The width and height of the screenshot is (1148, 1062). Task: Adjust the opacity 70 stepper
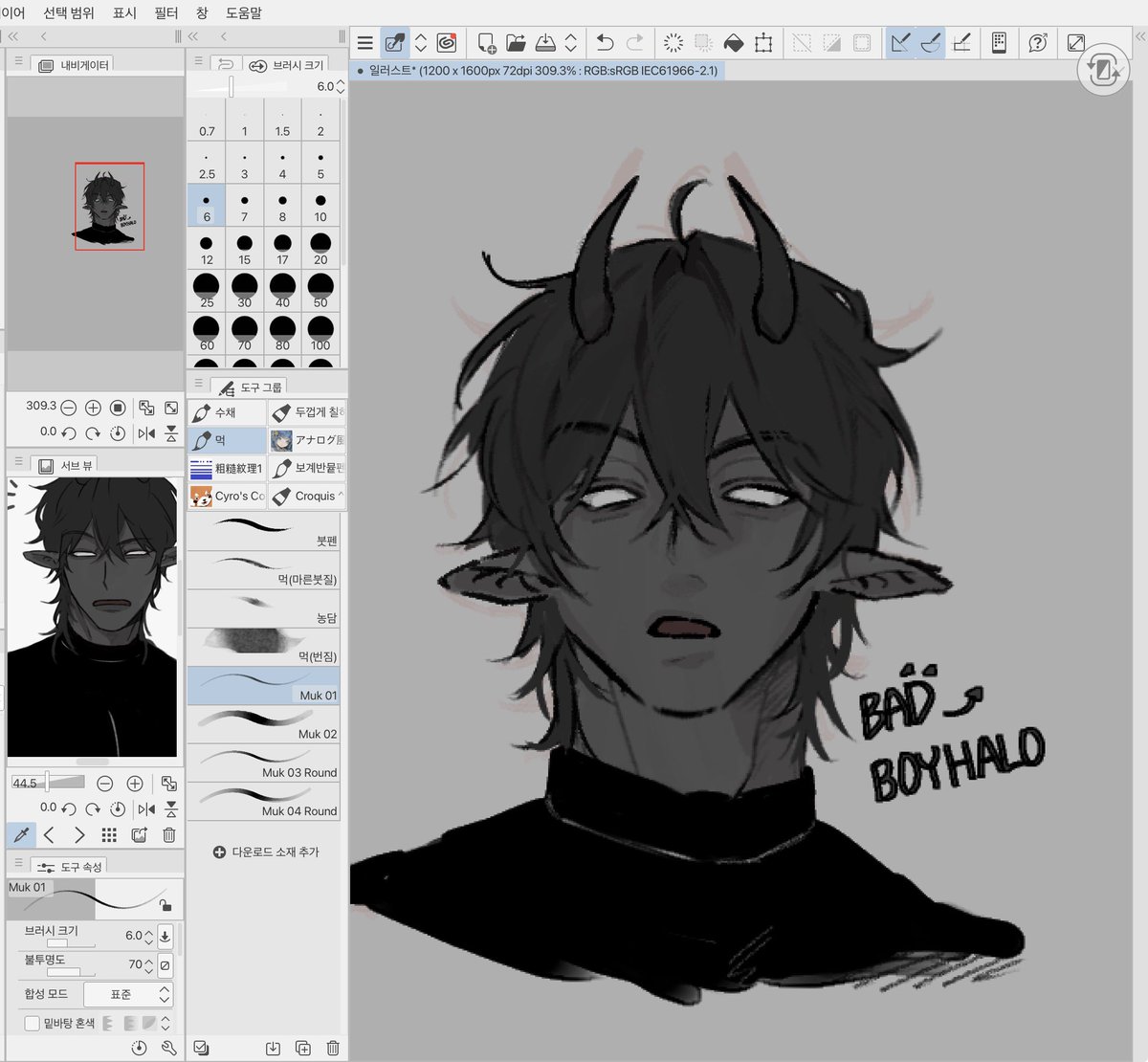147,965
